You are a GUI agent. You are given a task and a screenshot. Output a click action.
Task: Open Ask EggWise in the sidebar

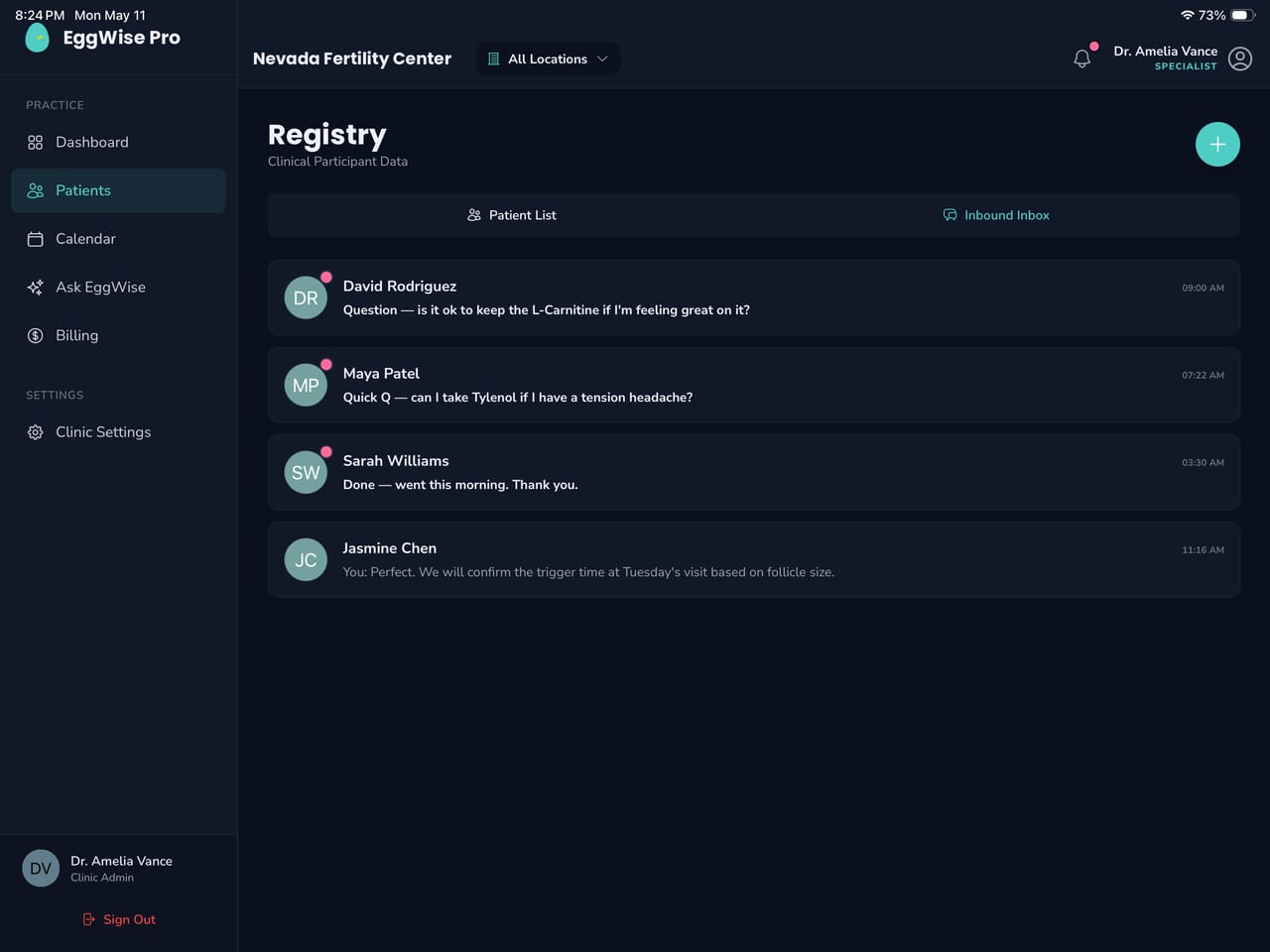[118, 288]
